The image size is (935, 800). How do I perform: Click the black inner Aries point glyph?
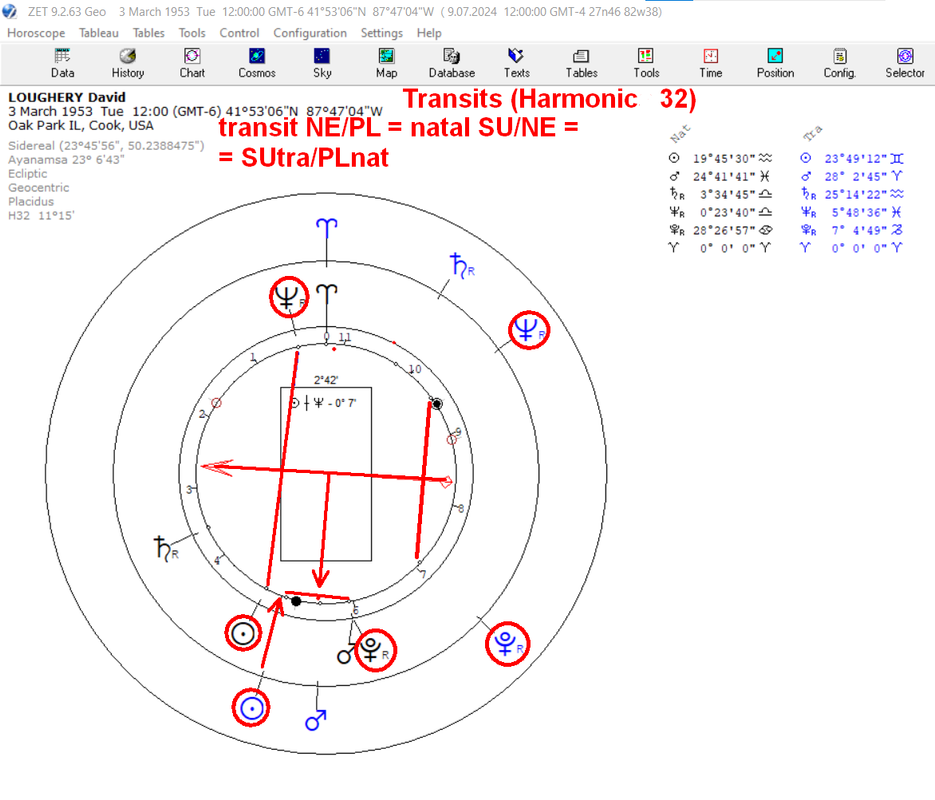click(x=327, y=292)
